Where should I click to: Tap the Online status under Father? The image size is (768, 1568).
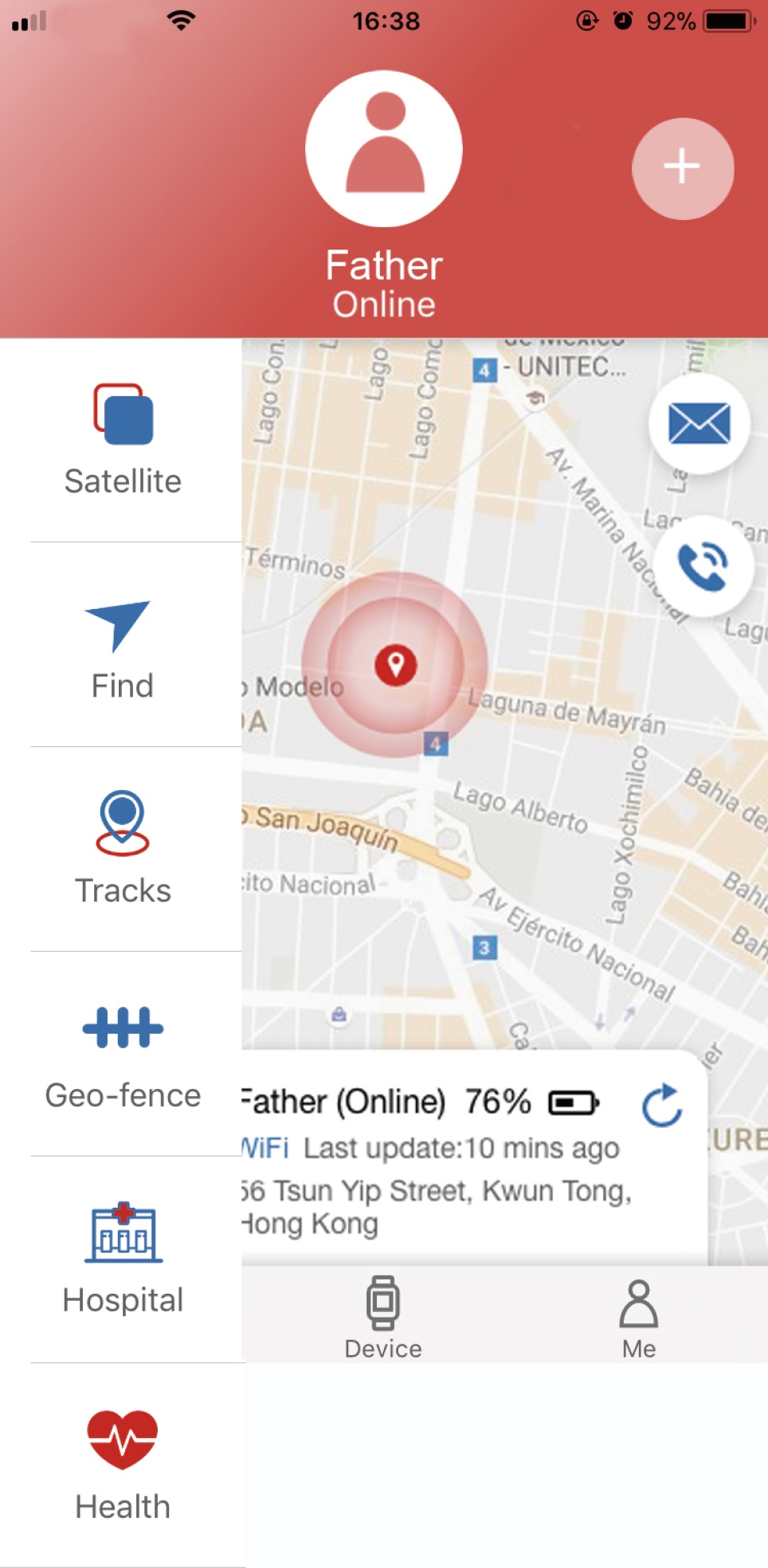384,305
